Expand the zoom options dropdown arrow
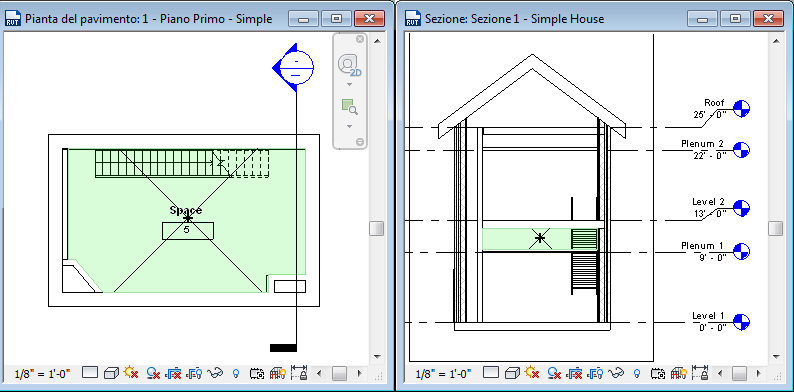The image size is (794, 392). [x=349, y=126]
